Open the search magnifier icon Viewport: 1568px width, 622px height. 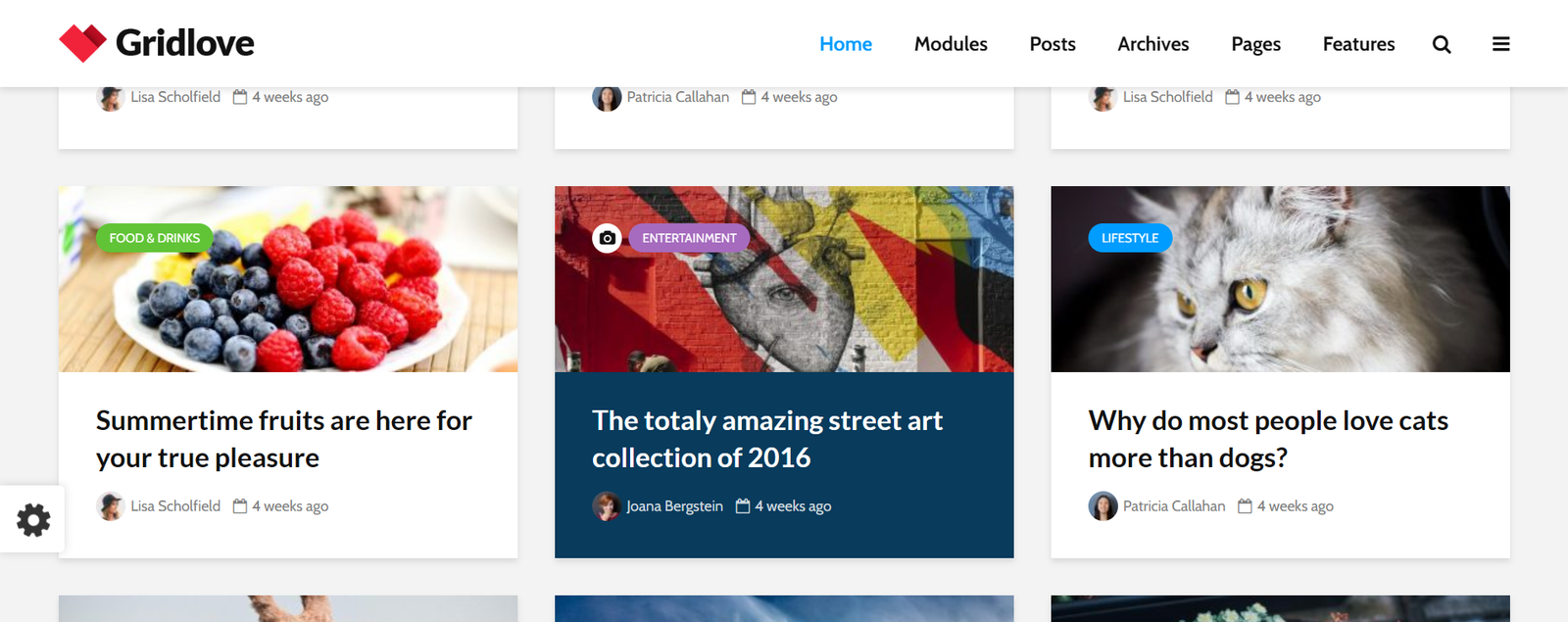1441,44
